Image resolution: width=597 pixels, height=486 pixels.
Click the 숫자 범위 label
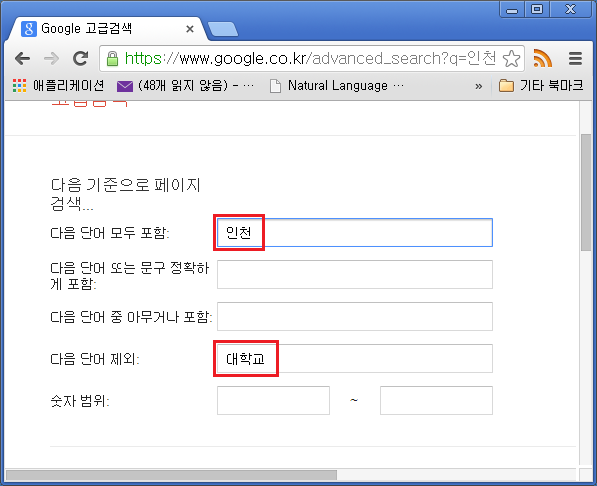click(x=80, y=401)
